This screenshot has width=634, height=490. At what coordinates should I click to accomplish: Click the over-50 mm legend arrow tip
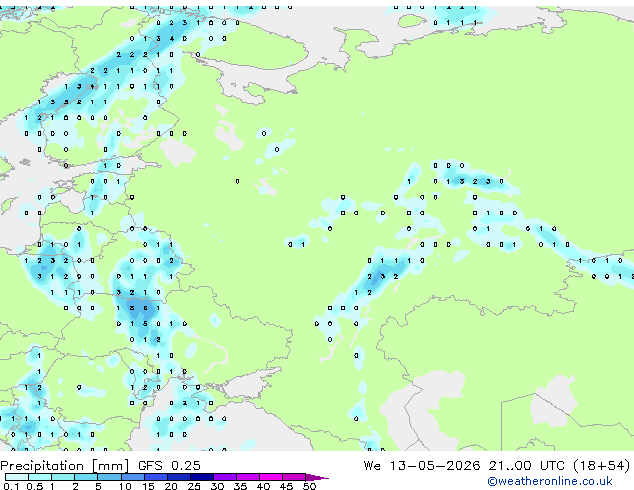317,477
